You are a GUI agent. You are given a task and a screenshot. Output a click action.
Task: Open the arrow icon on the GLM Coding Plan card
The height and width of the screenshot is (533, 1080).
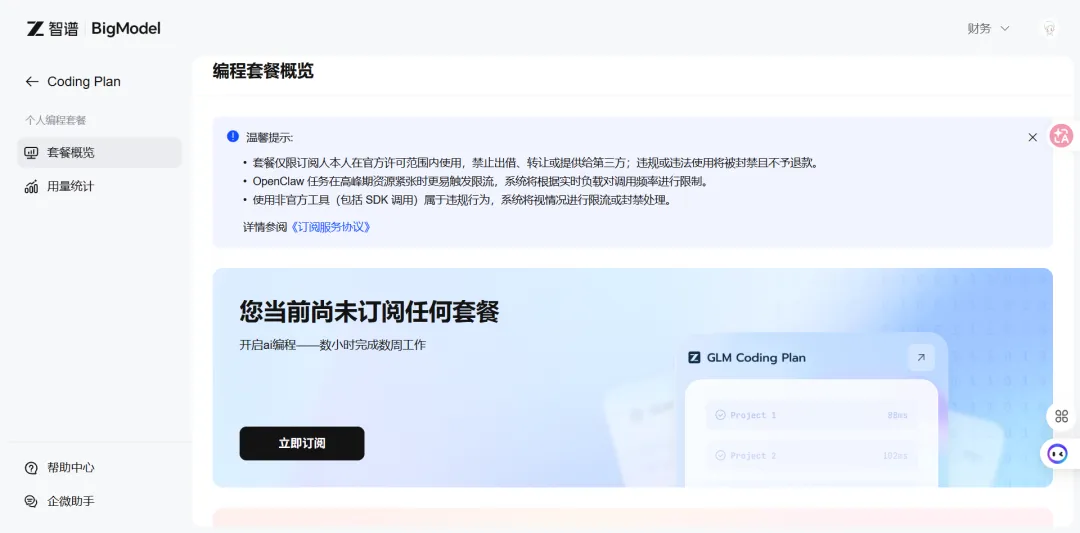(922, 357)
